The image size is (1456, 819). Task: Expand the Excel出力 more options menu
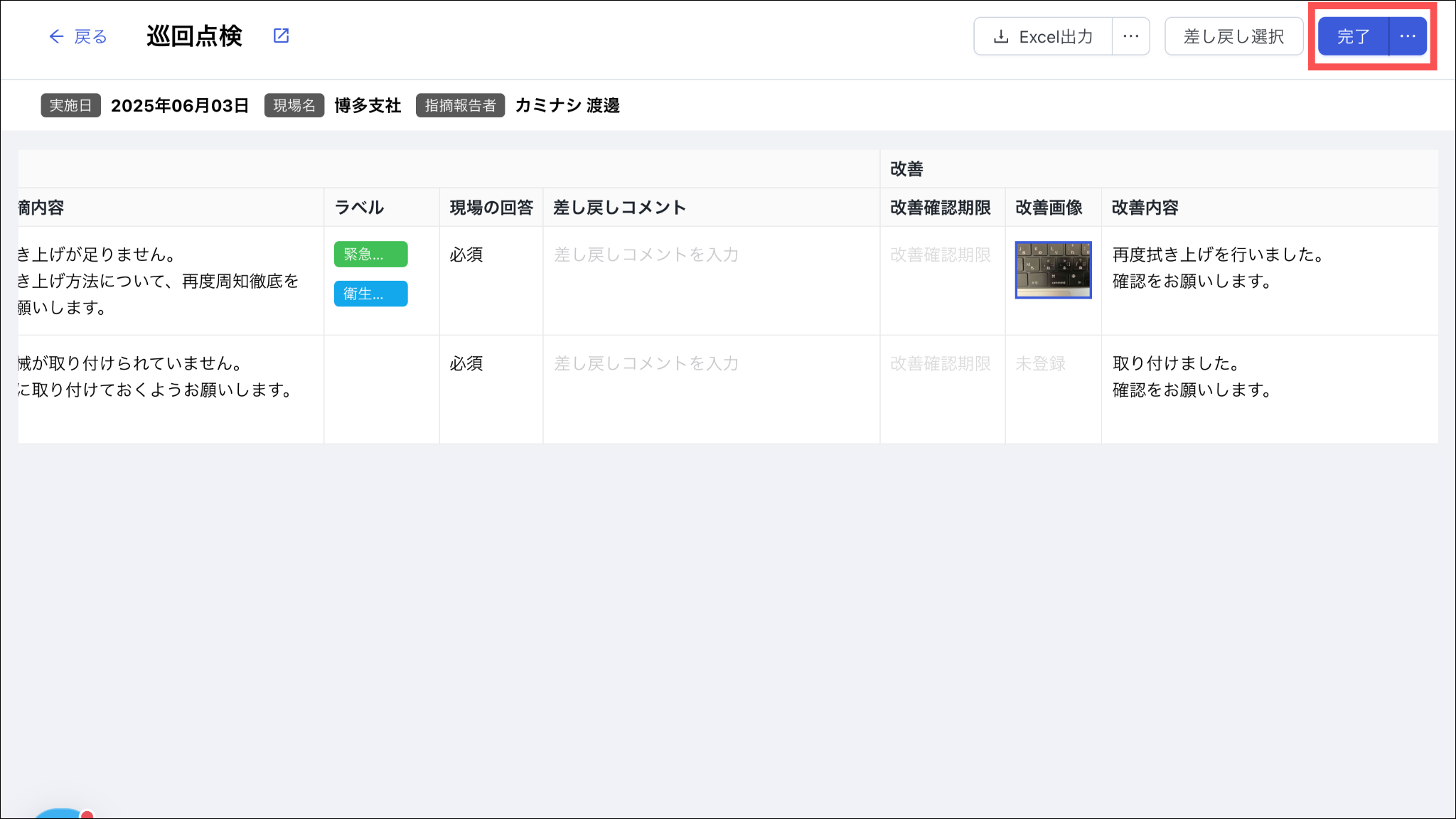(x=1131, y=36)
